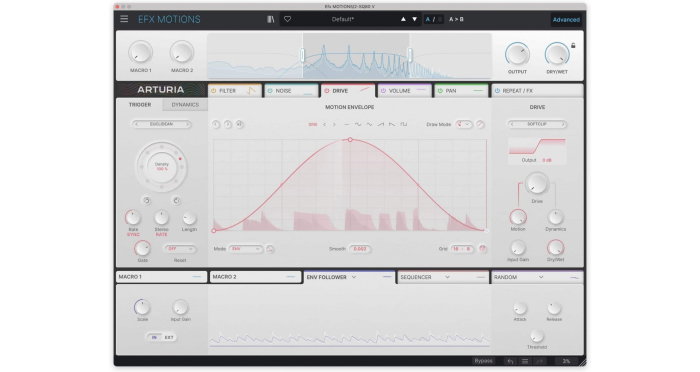Click the left rotate icon under Density dial
Image resolution: width=700 pixels, height=372 pixels.
[x=146, y=201]
